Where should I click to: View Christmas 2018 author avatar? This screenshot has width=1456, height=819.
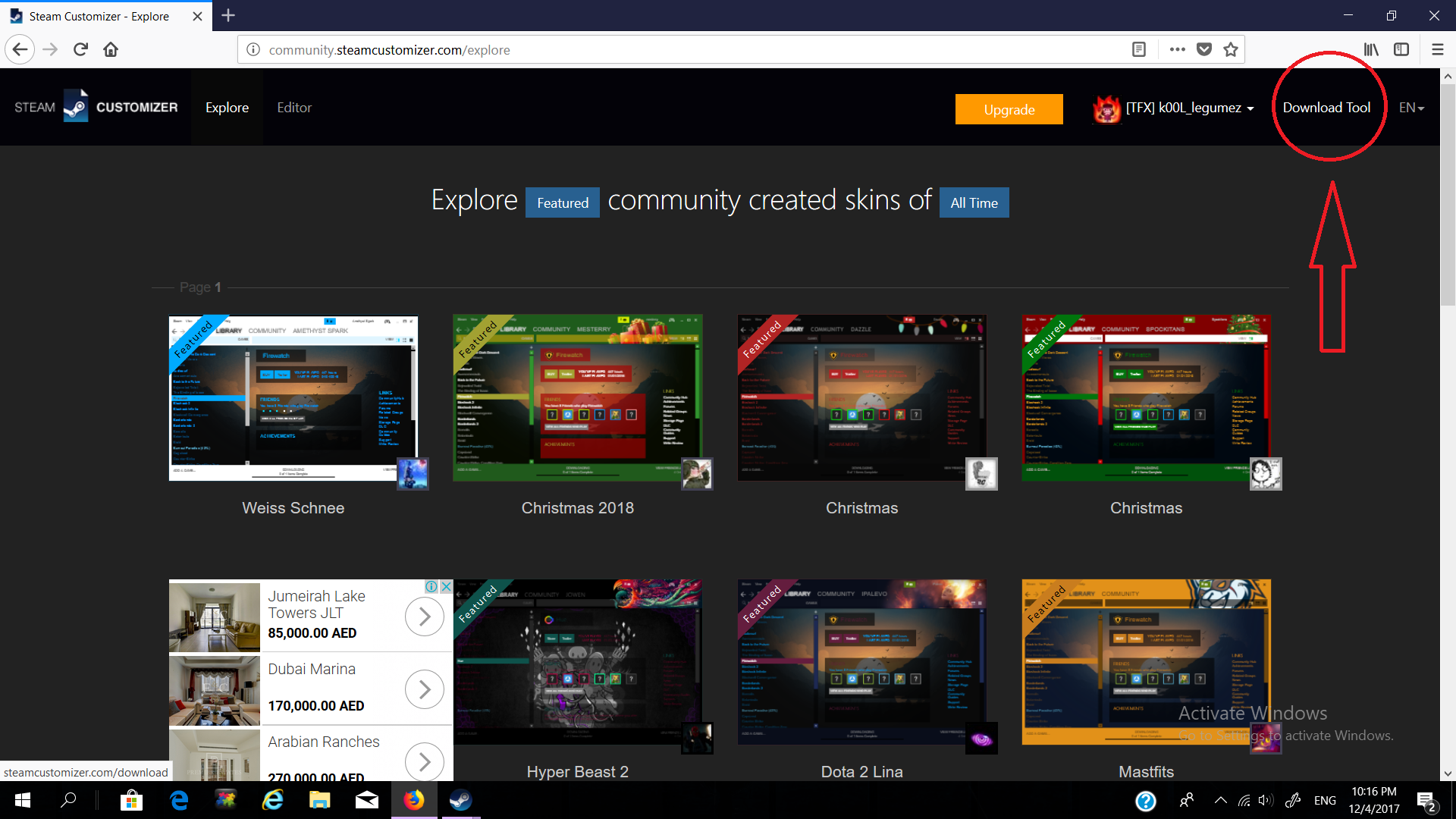point(697,474)
